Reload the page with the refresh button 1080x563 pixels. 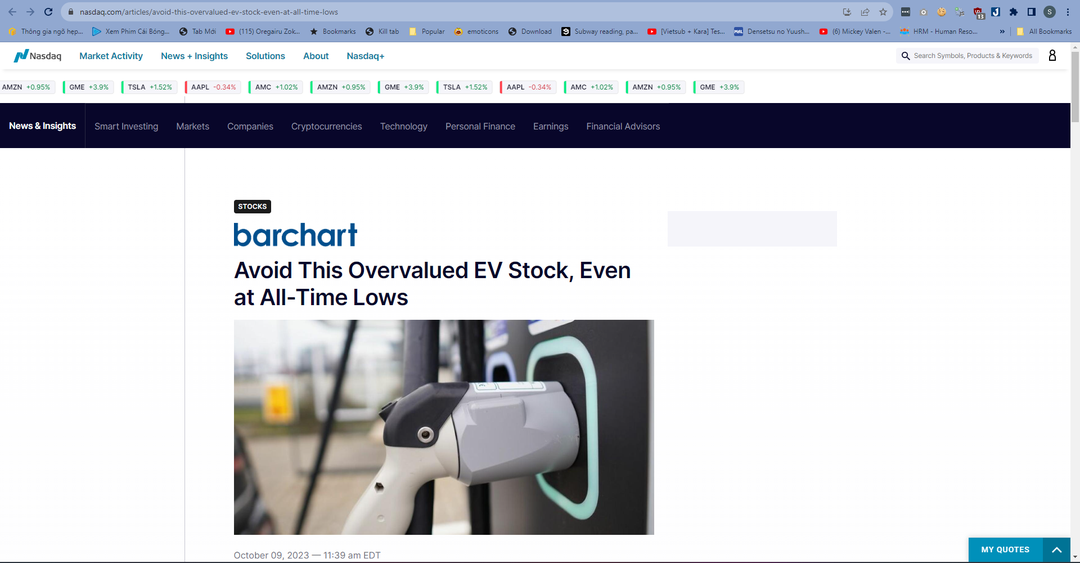[50, 12]
